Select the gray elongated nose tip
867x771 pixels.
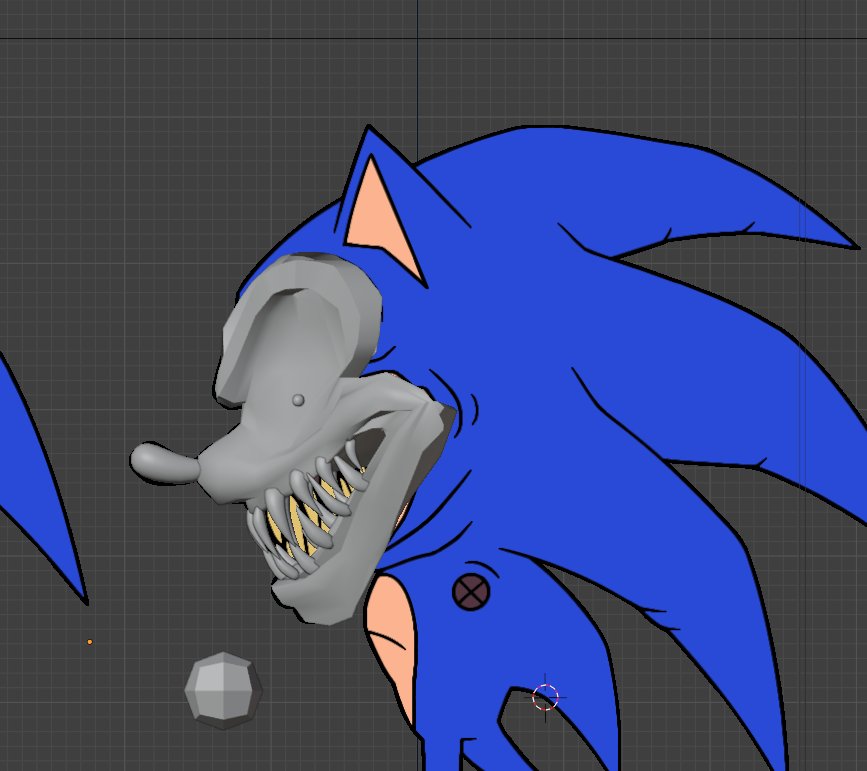pyautogui.click(x=164, y=463)
